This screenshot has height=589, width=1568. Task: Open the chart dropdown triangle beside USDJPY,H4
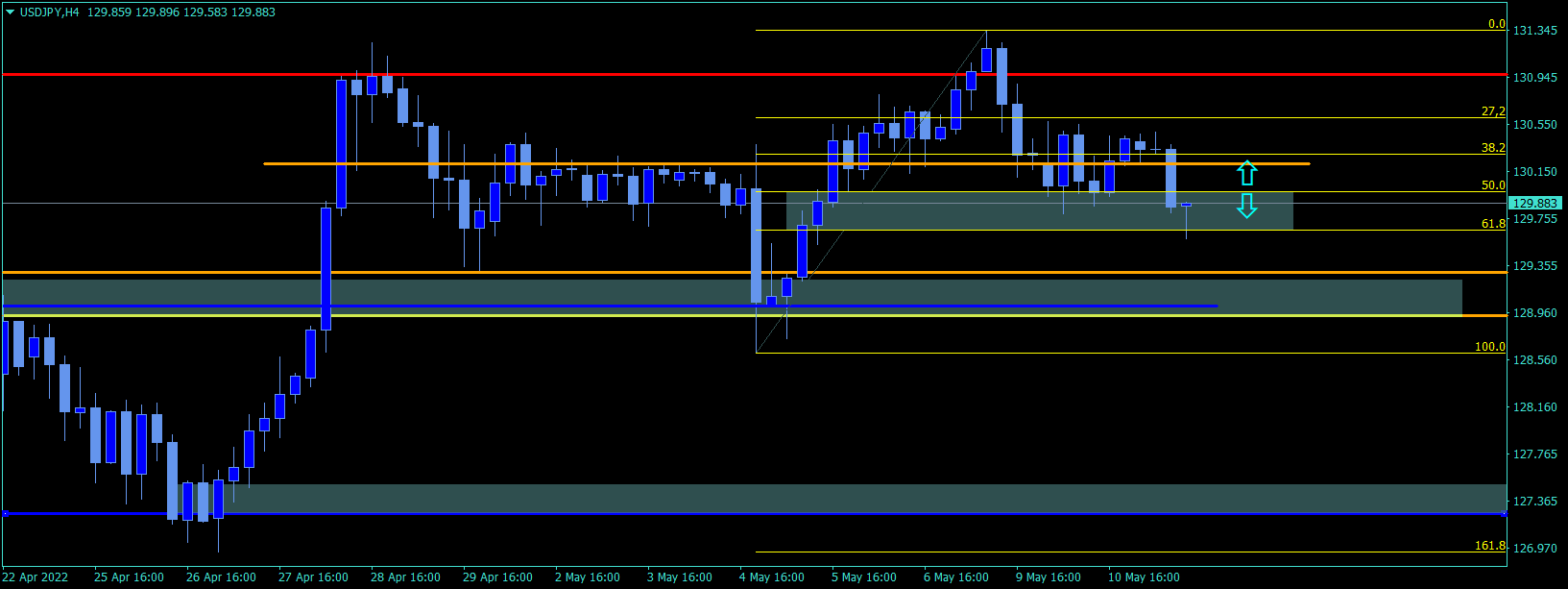11,12
